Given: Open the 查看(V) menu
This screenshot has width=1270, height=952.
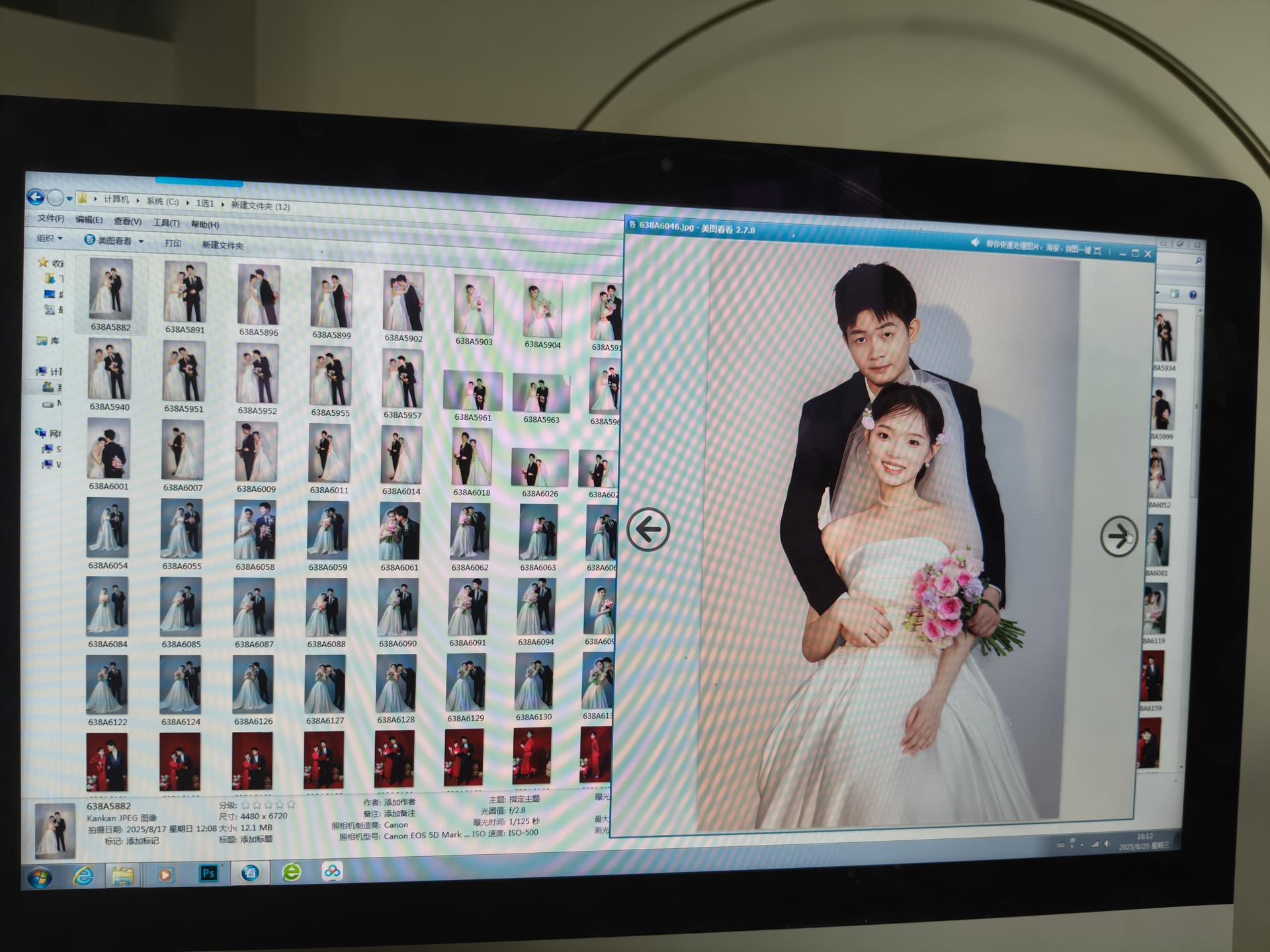Looking at the screenshot, I should coord(127,221).
